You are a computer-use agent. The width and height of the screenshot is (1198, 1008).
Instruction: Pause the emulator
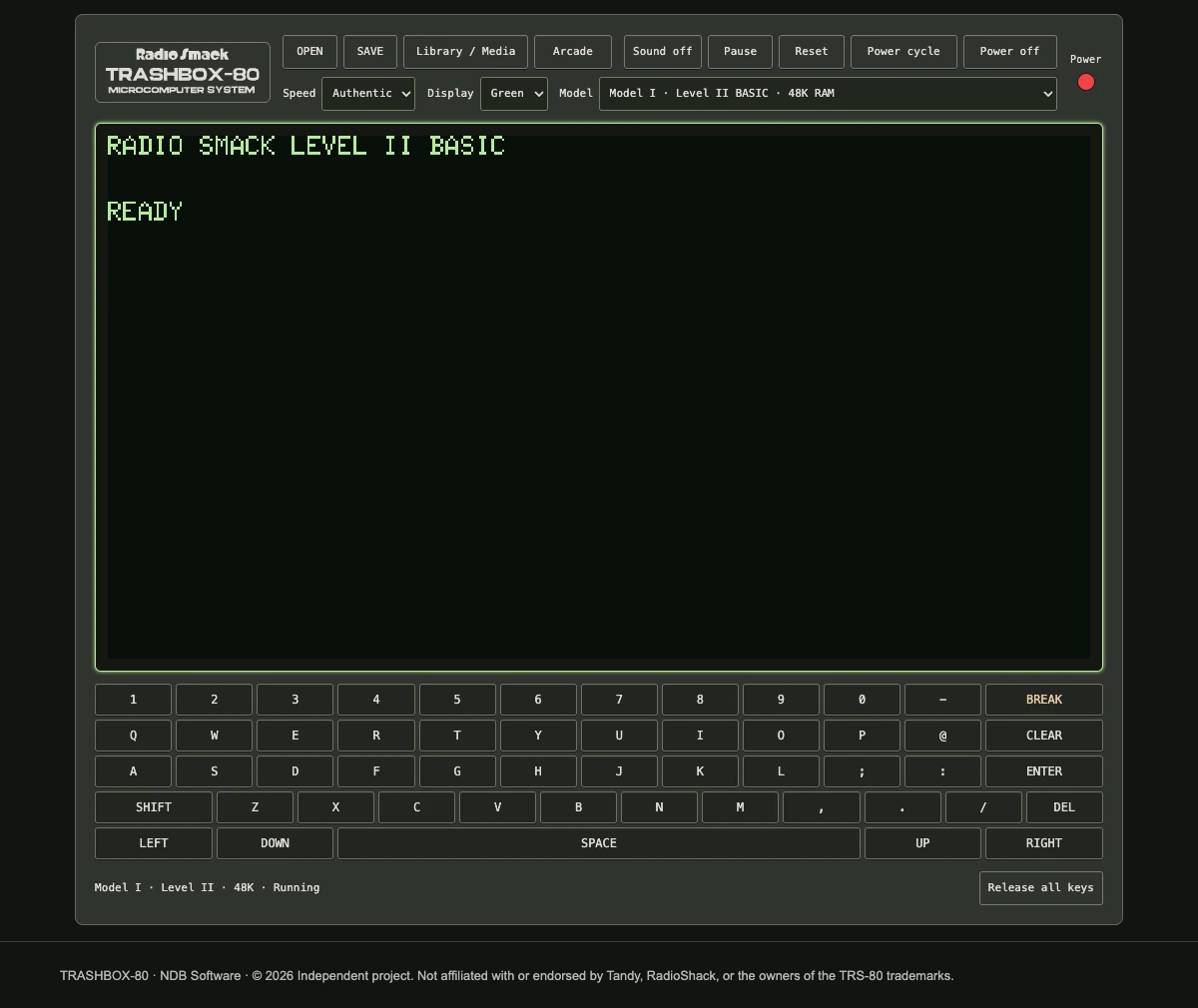[x=740, y=52]
